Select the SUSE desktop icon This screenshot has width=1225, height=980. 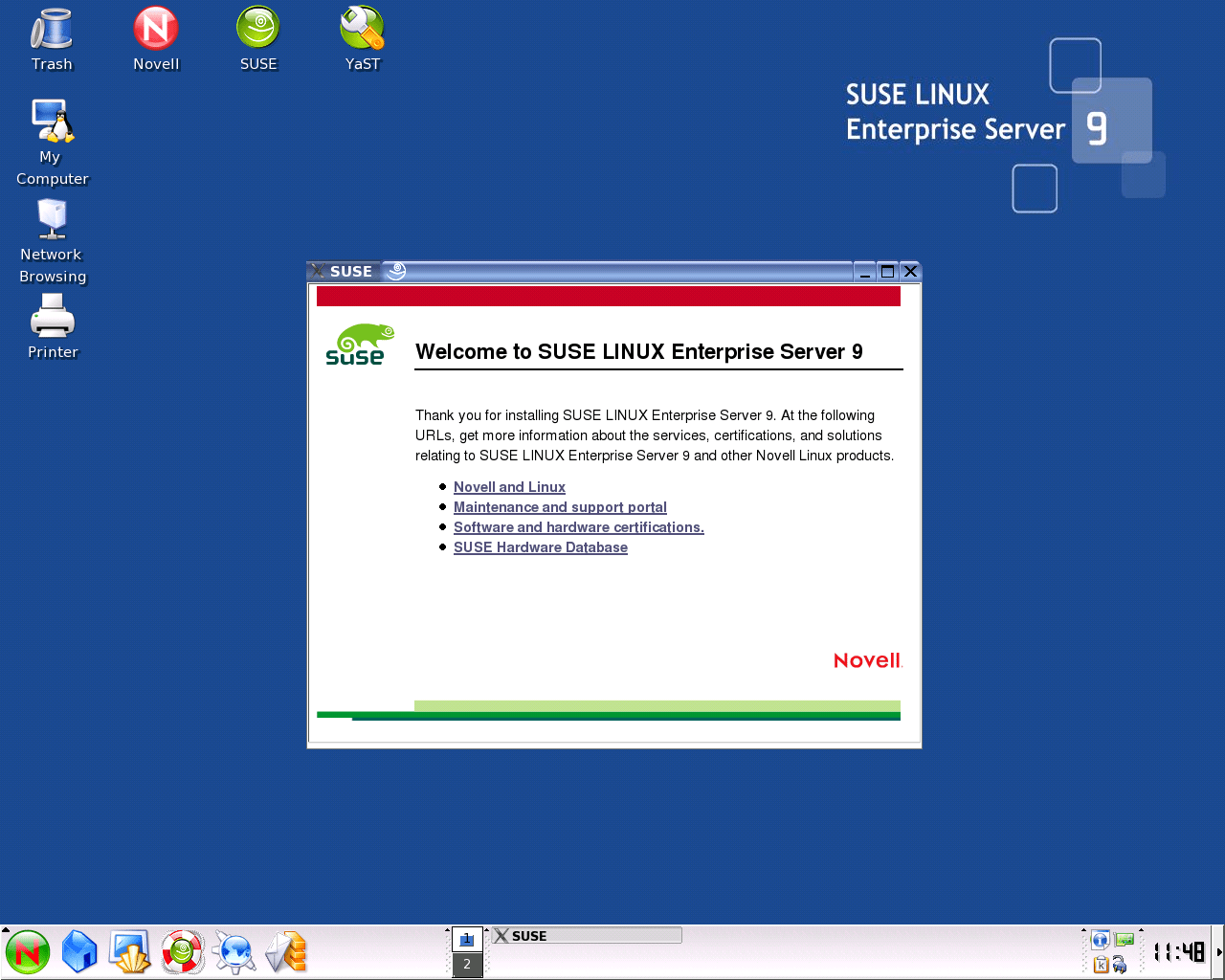[258, 39]
